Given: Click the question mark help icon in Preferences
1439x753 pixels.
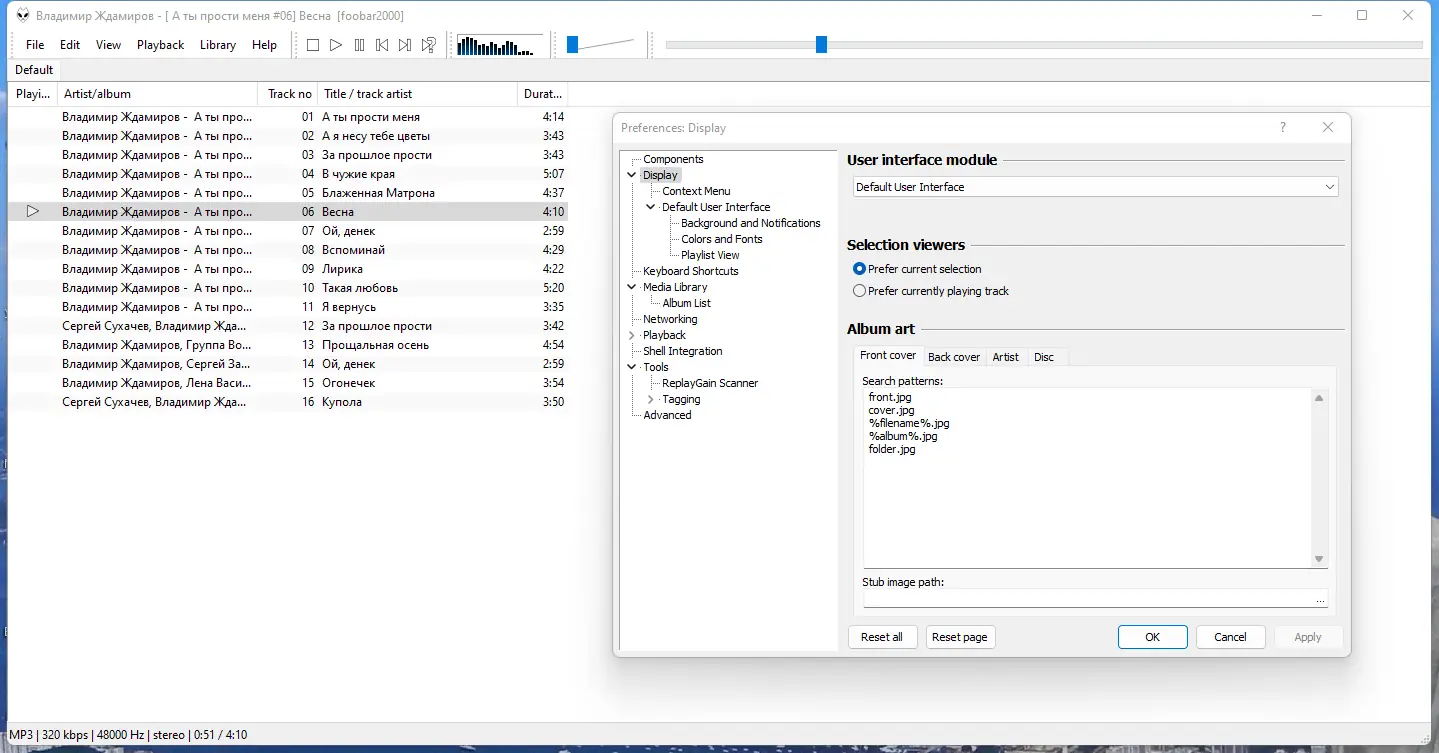Looking at the screenshot, I should (1283, 128).
